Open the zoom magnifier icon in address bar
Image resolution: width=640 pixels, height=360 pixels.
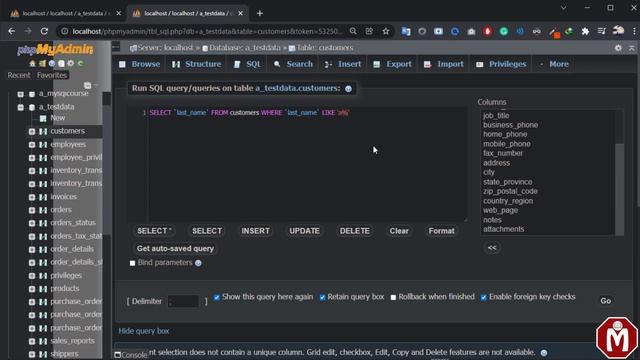[353, 31]
